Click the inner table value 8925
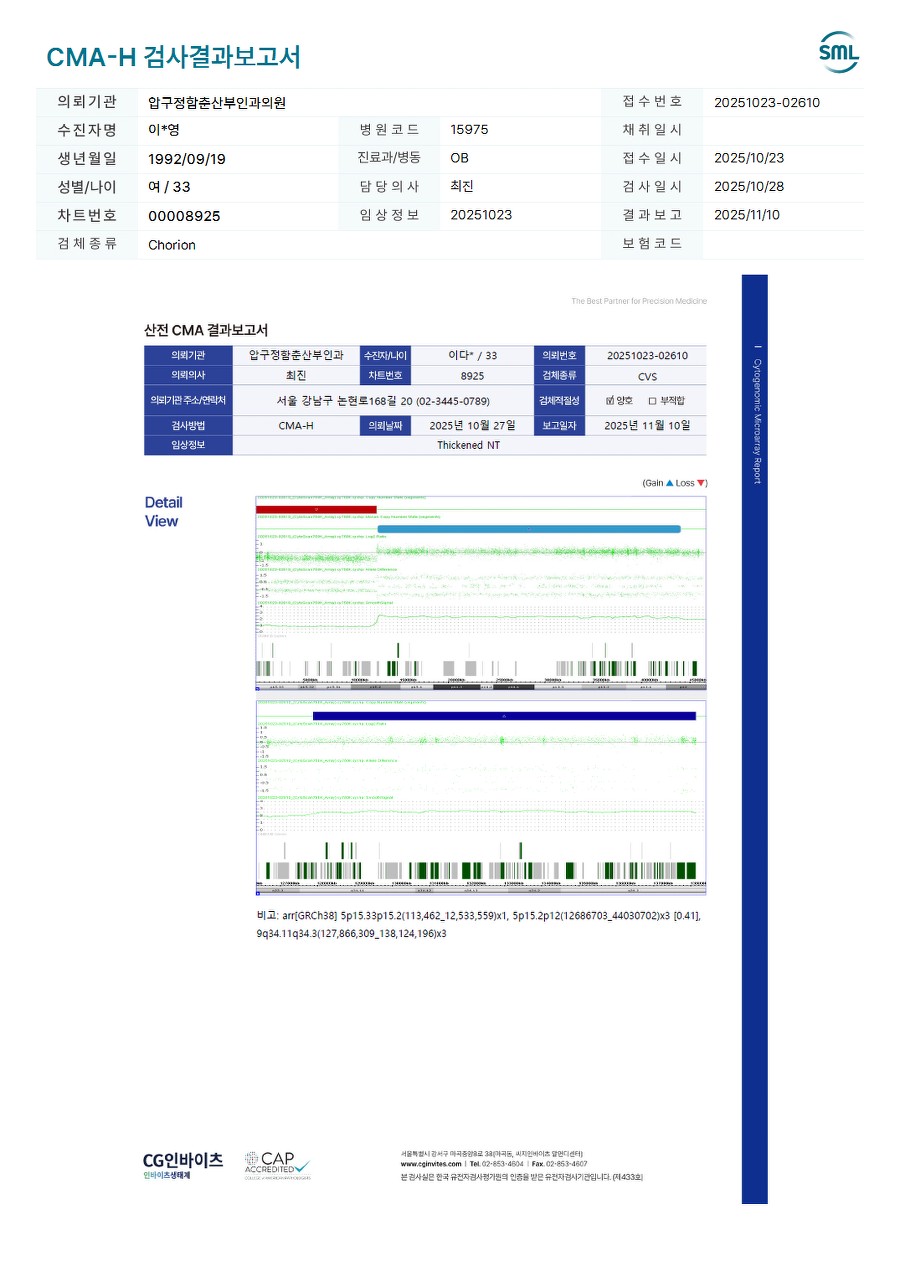The height and width of the screenshot is (1271, 900). (x=472, y=376)
